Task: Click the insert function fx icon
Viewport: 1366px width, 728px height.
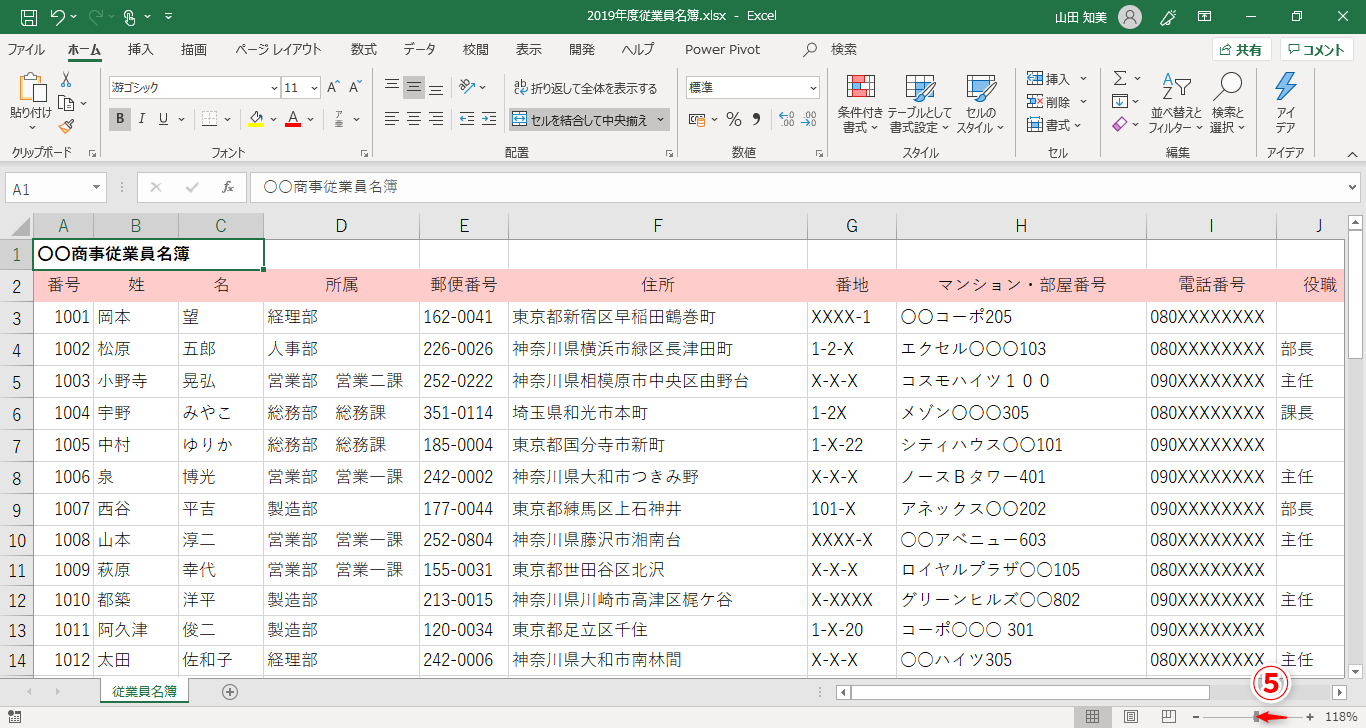Action: coord(228,187)
